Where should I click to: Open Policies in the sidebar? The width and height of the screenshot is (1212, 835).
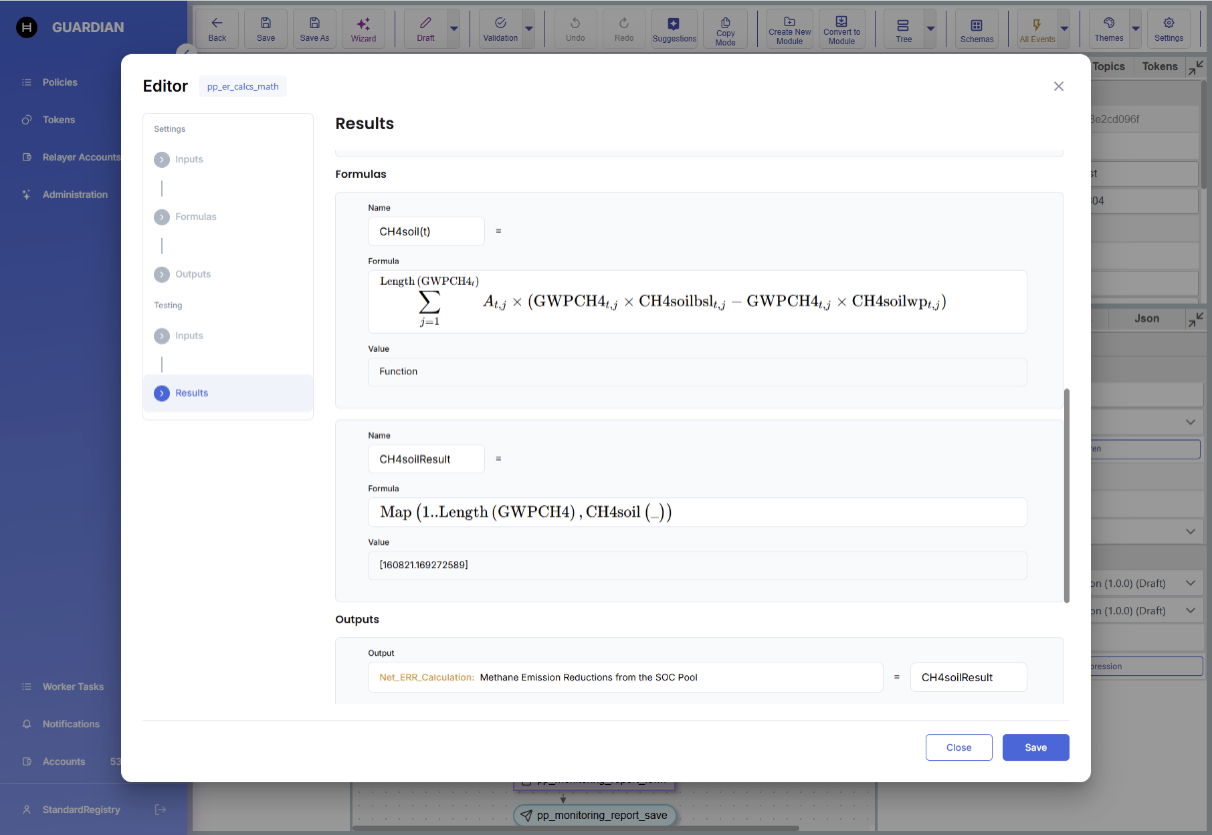pos(60,82)
